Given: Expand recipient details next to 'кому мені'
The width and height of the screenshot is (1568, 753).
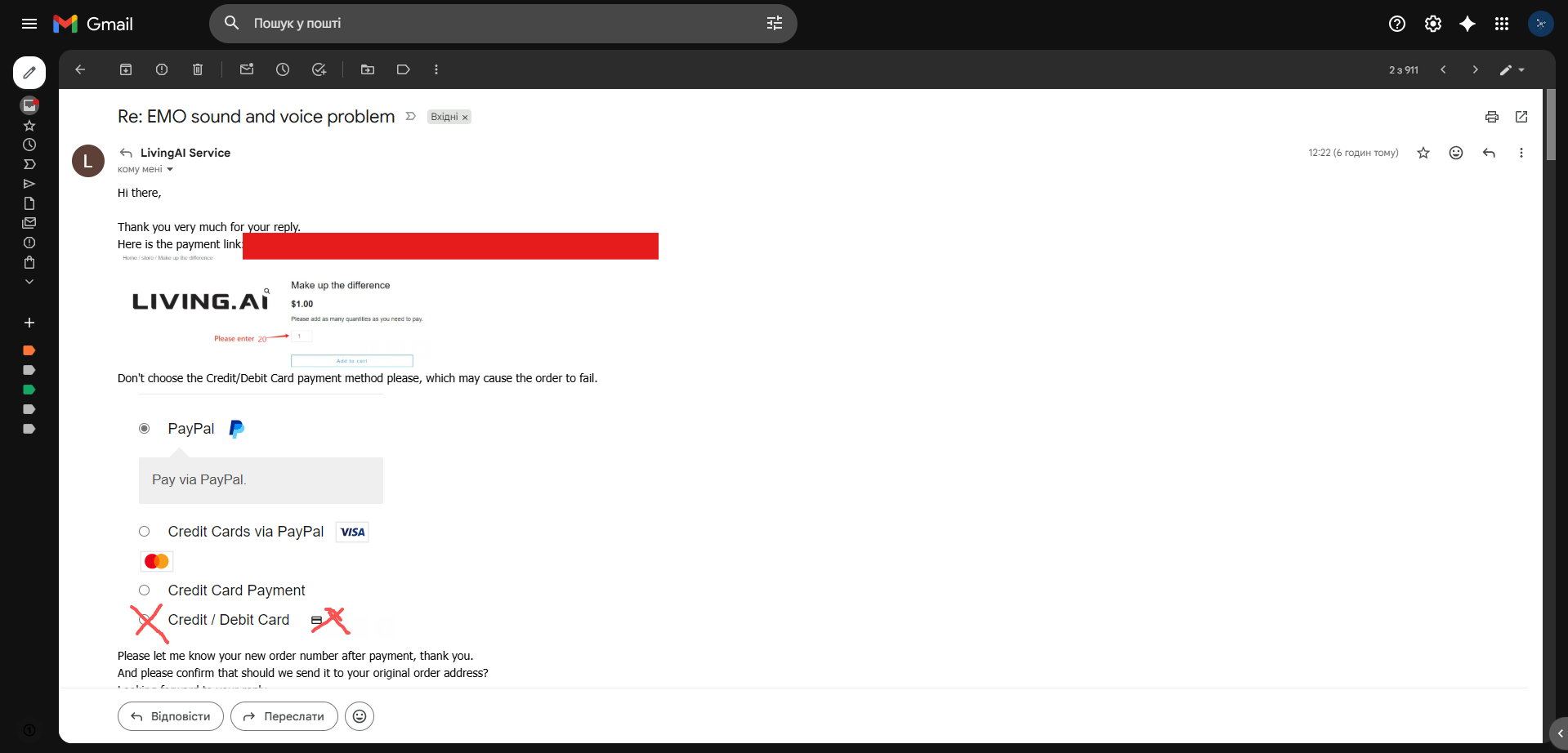Looking at the screenshot, I should (170, 170).
